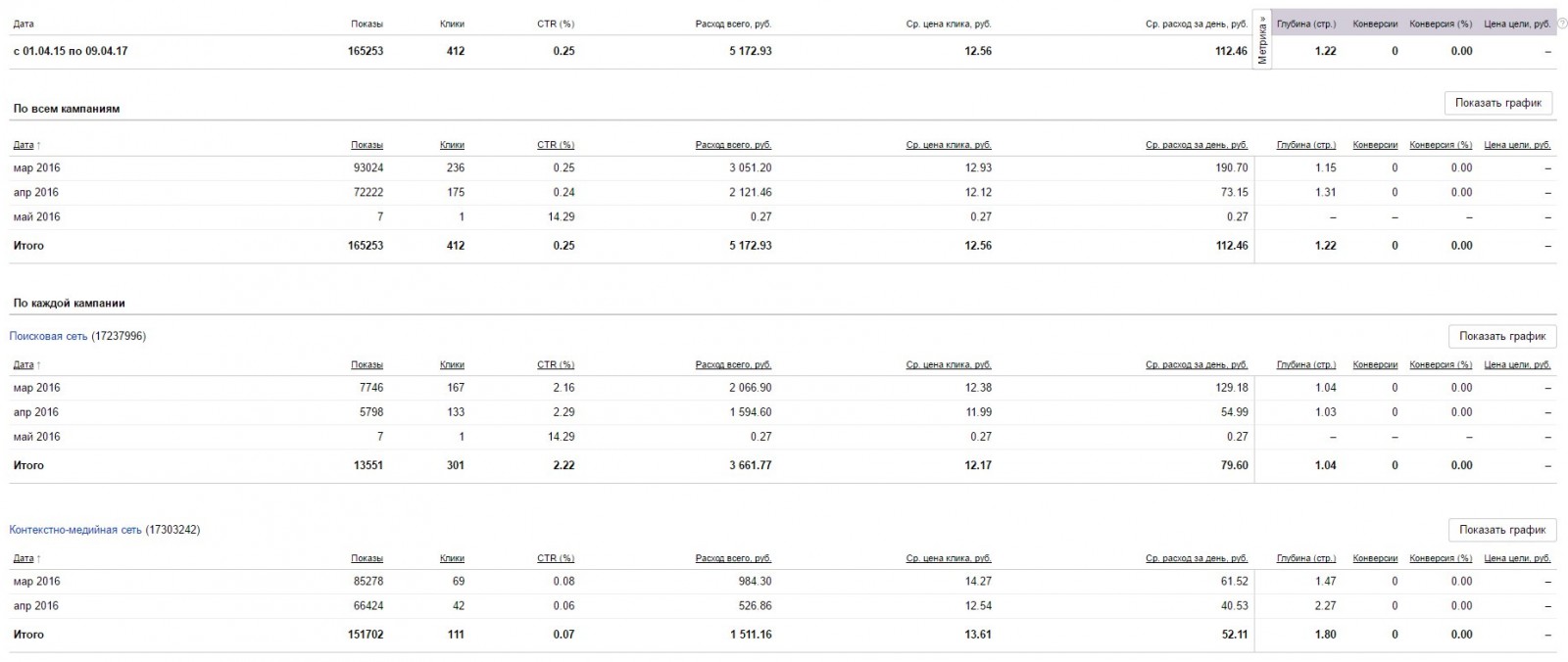This screenshot has height=662, width=1568.
Task: Collapse the vertical Метрика panel tab
Action: pyautogui.click(x=1262, y=40)
